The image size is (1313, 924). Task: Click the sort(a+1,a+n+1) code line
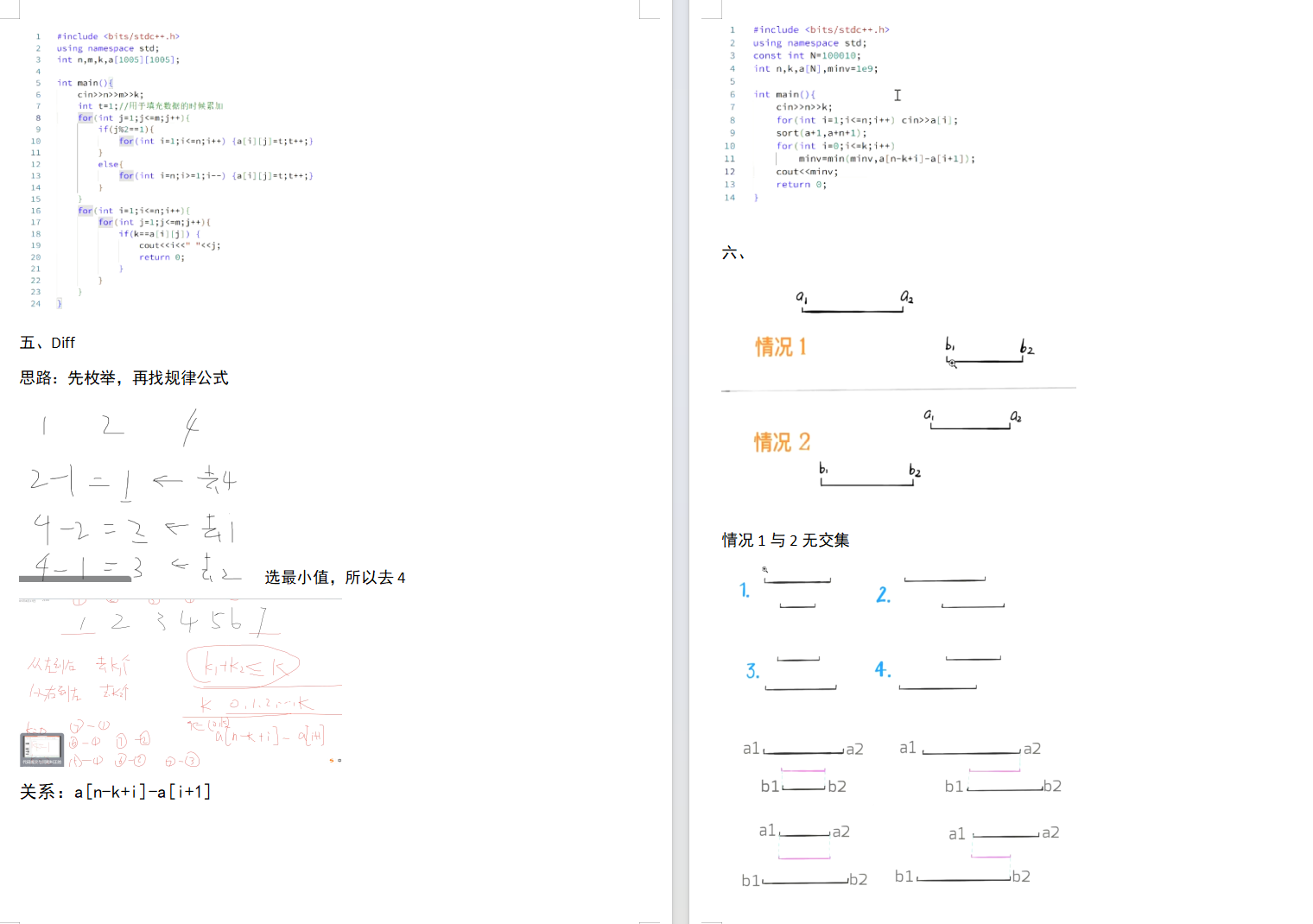pos(821,133)
